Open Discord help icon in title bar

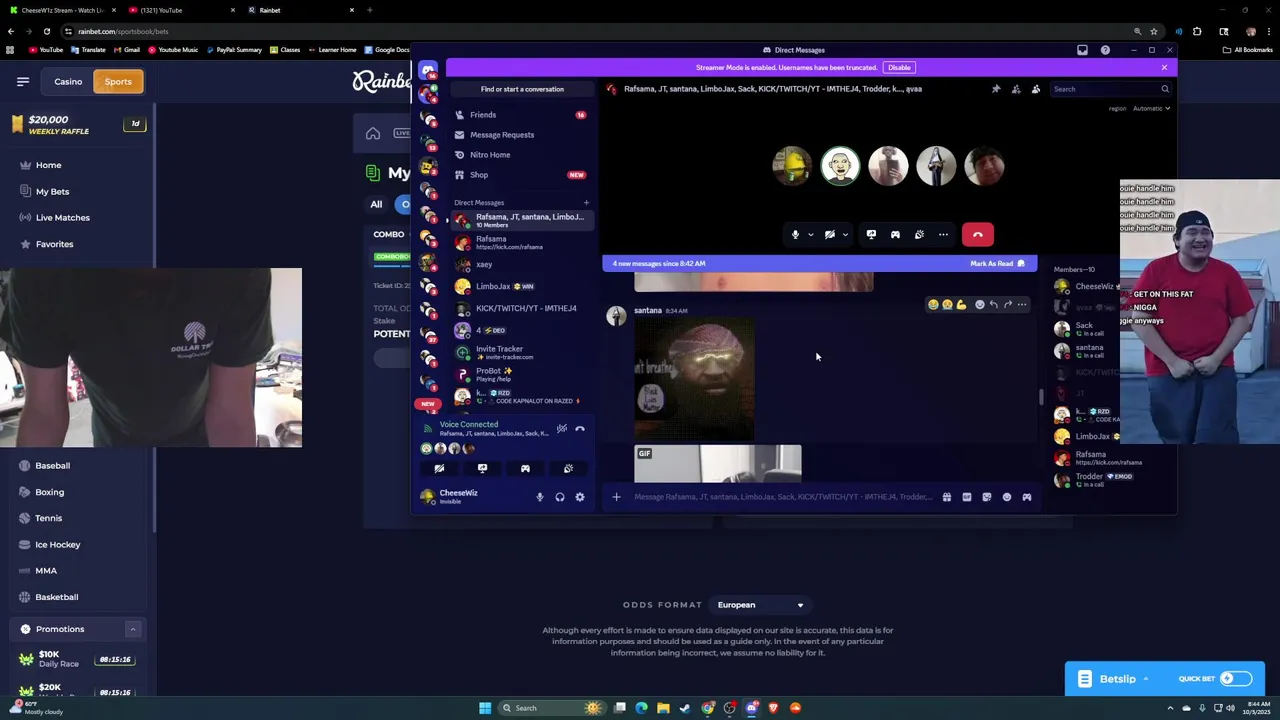tap(1105, 50)
